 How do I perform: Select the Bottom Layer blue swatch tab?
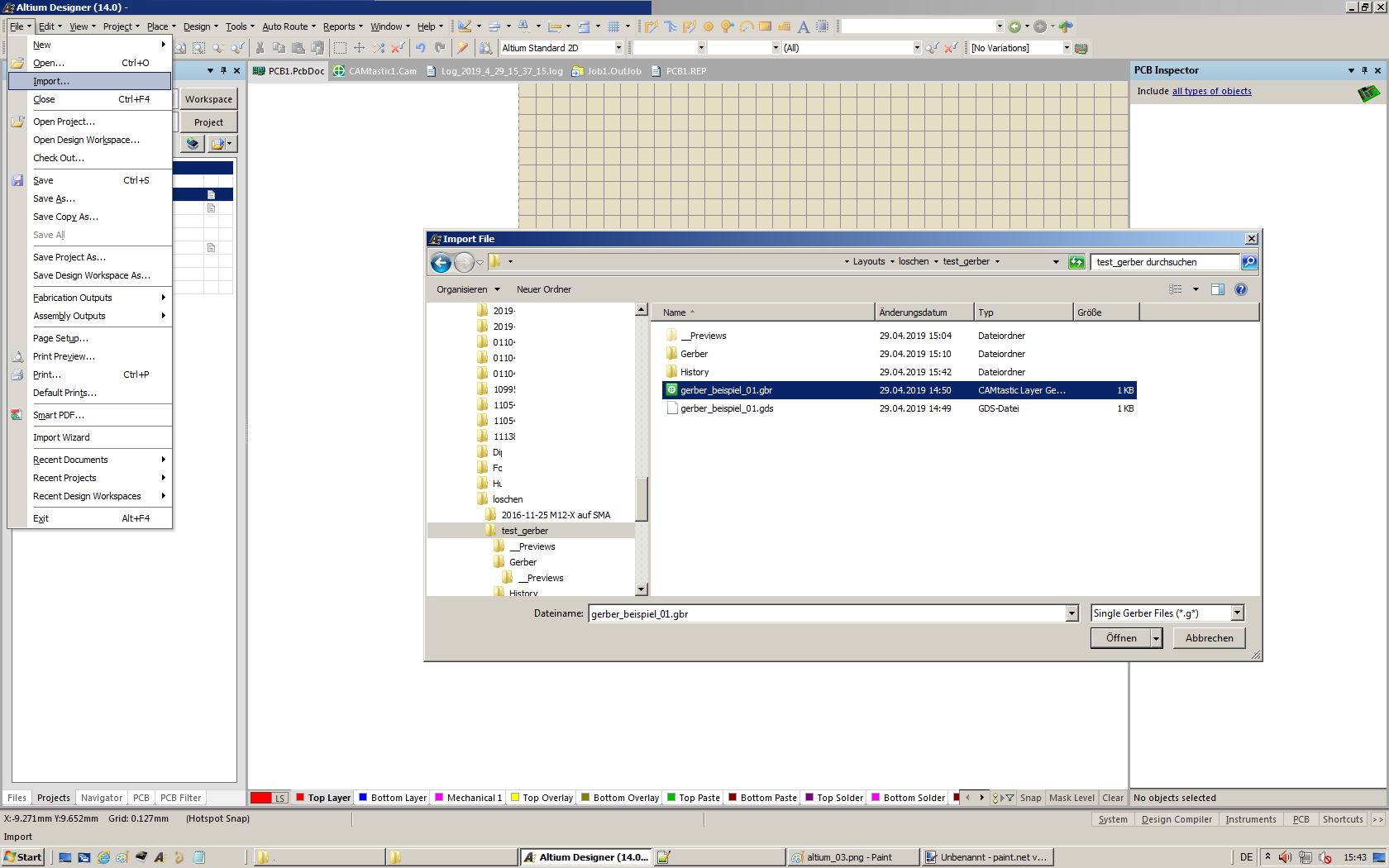392,798
